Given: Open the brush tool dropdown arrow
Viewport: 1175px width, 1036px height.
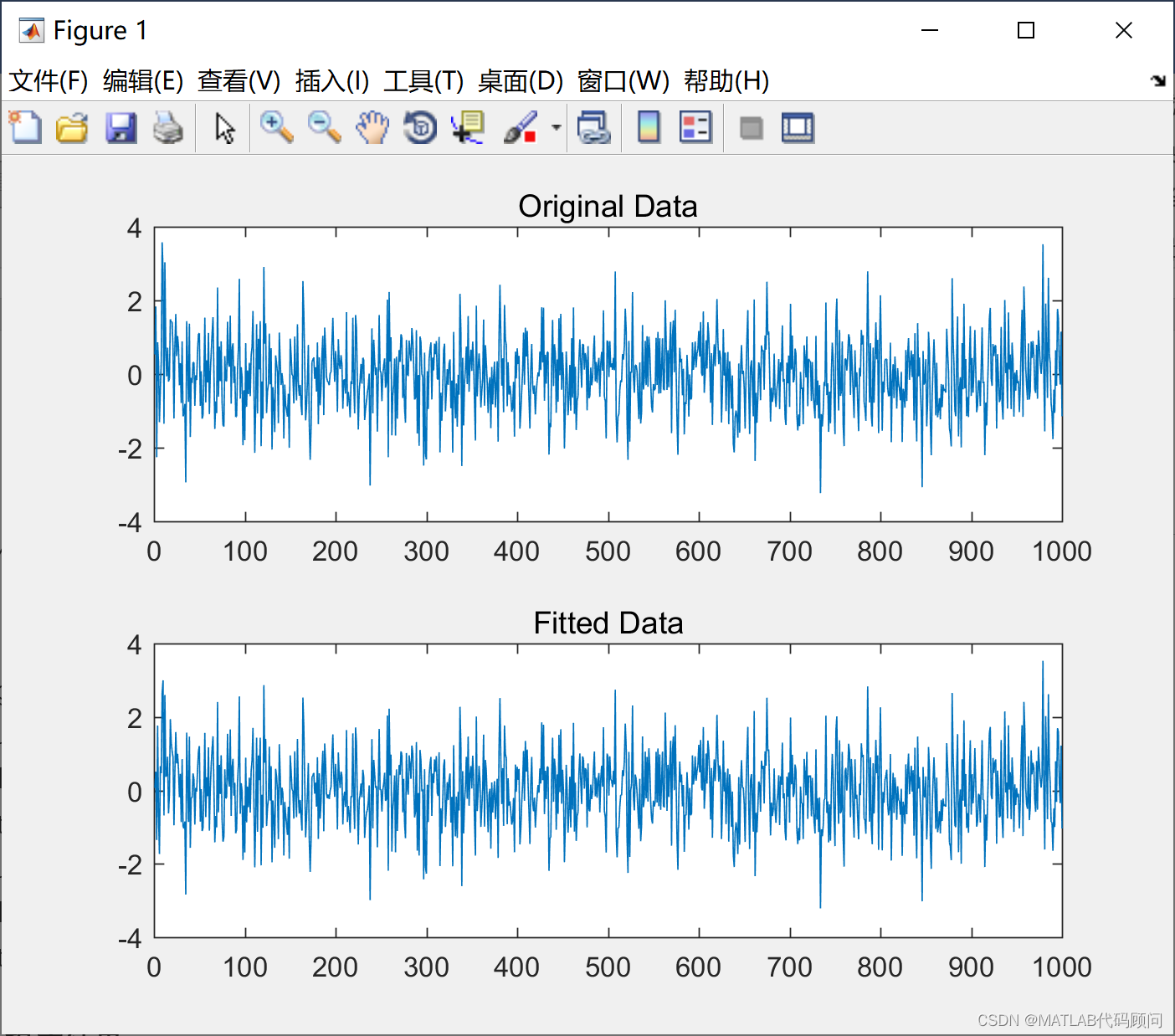Looking at the screenshot, I should (x=555, y=127).
